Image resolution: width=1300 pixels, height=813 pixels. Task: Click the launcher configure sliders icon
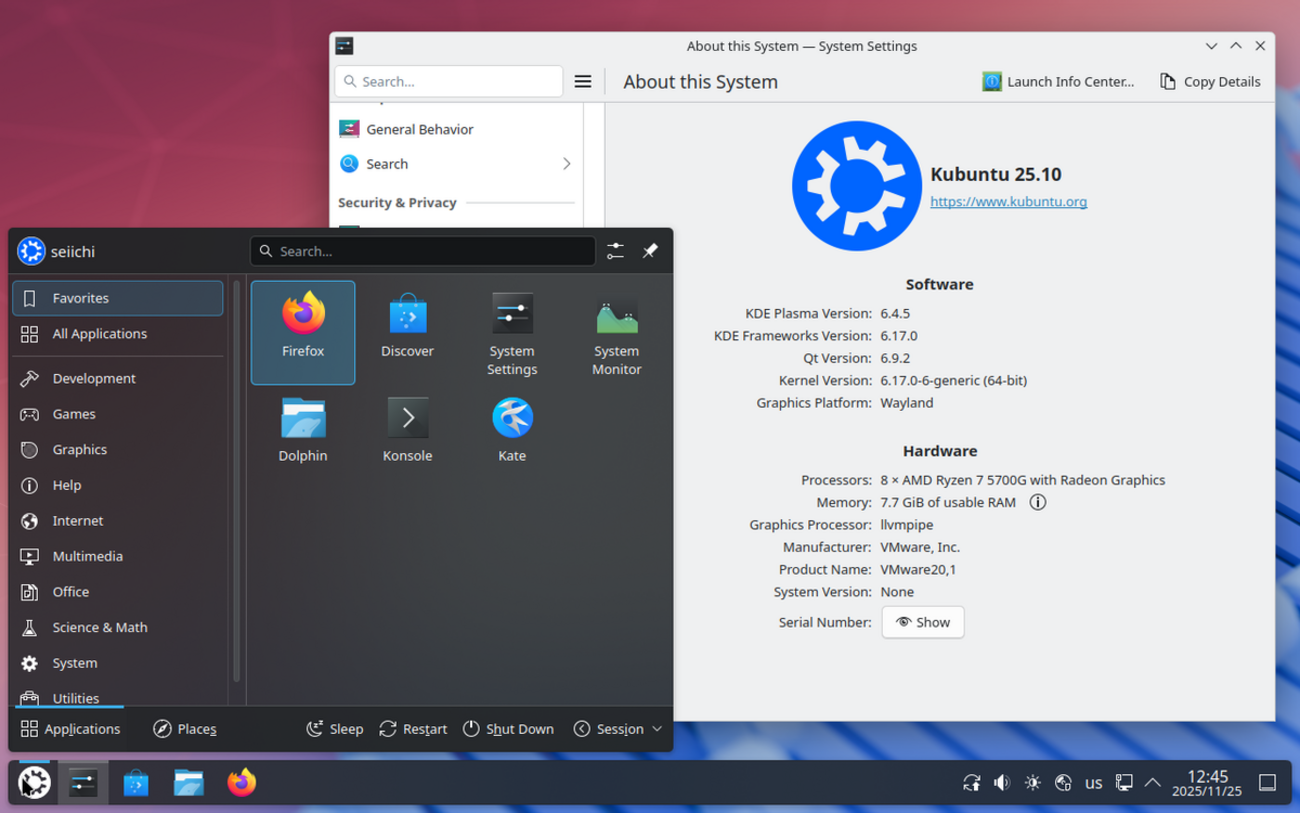pyautogui.click(x=615, y=251)
